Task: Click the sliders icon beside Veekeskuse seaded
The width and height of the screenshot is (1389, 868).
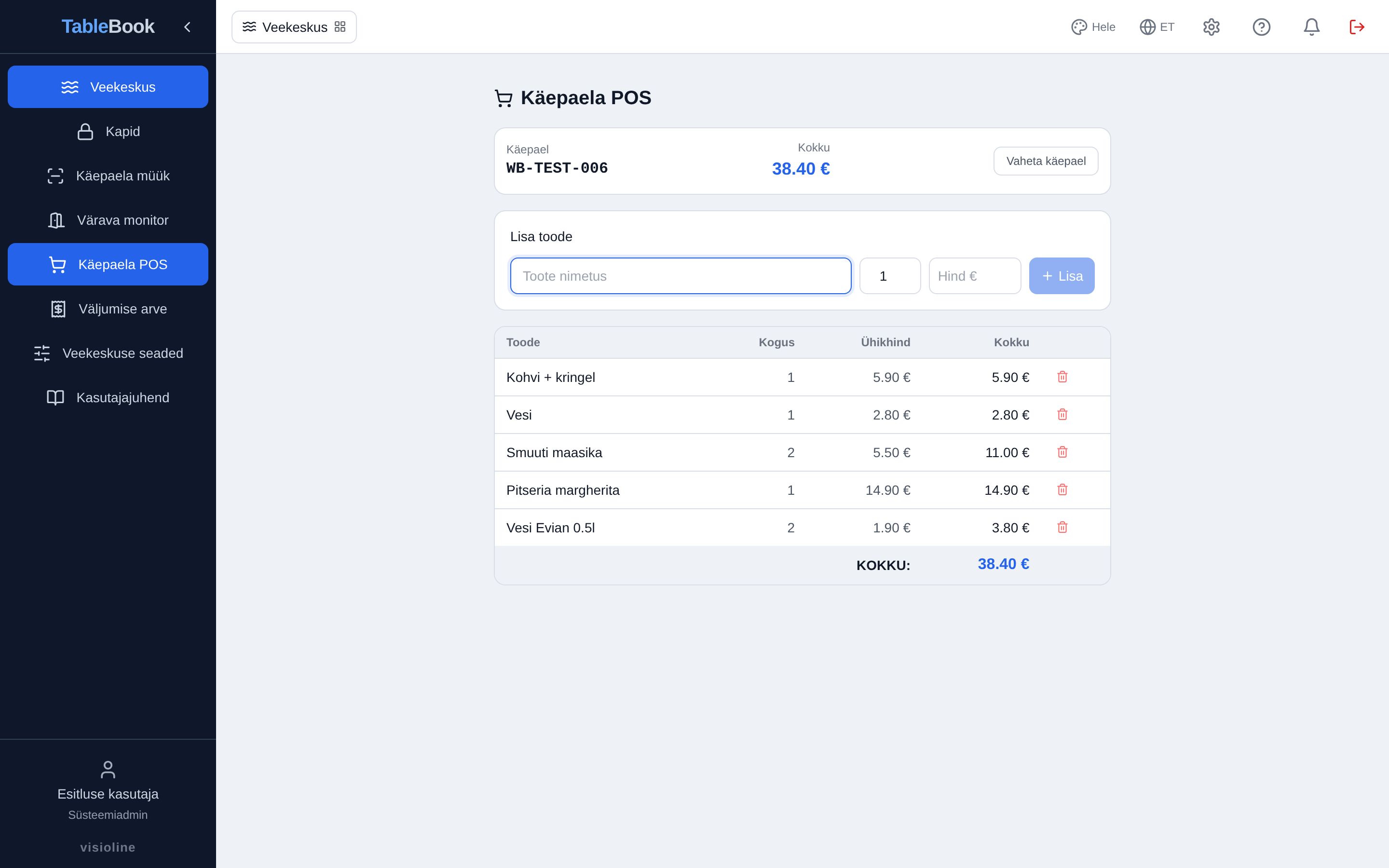Action: (x=42, y=353)
